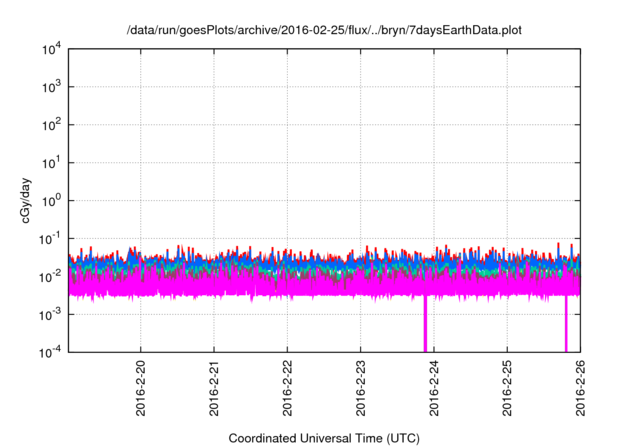Click the 2016-2-24 x-axis date label
640x448 pixels.
click(434, 388)
